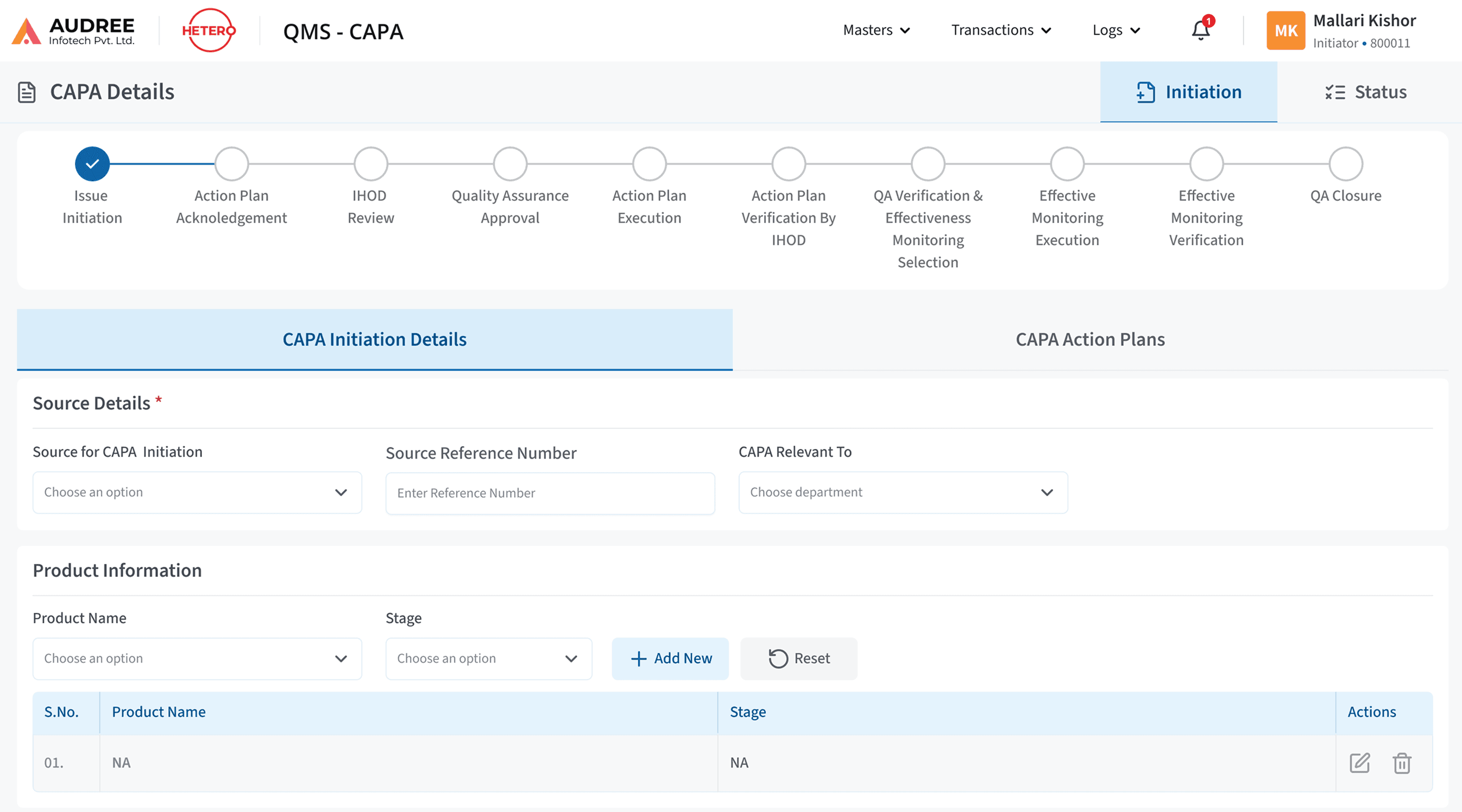Select the Issue Initiation step circle

coord(92,163)
